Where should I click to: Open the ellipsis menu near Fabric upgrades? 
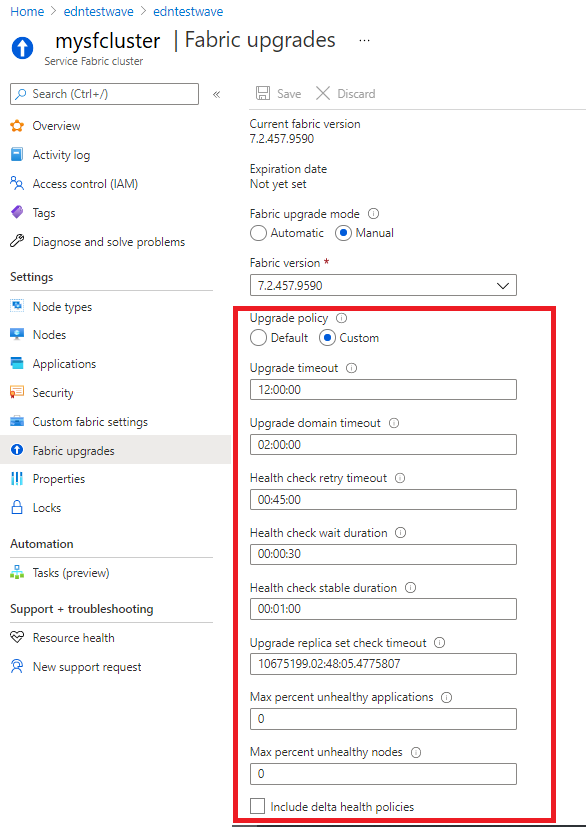click(x=364, y=40)
